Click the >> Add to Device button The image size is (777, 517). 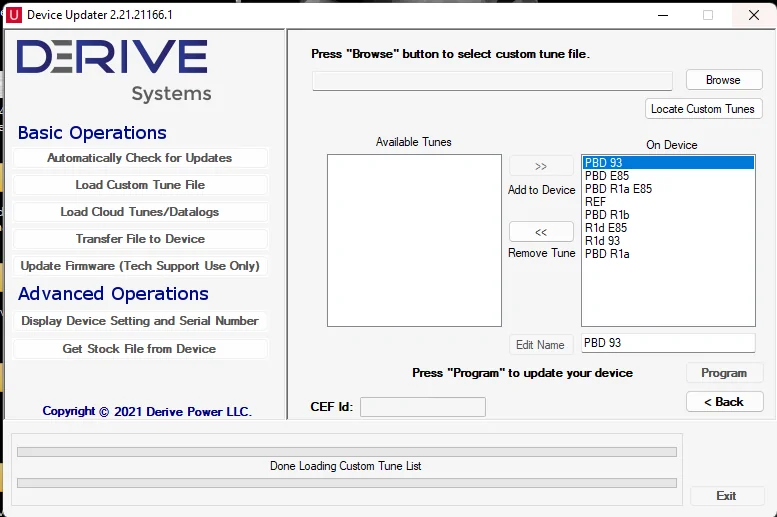541,167
